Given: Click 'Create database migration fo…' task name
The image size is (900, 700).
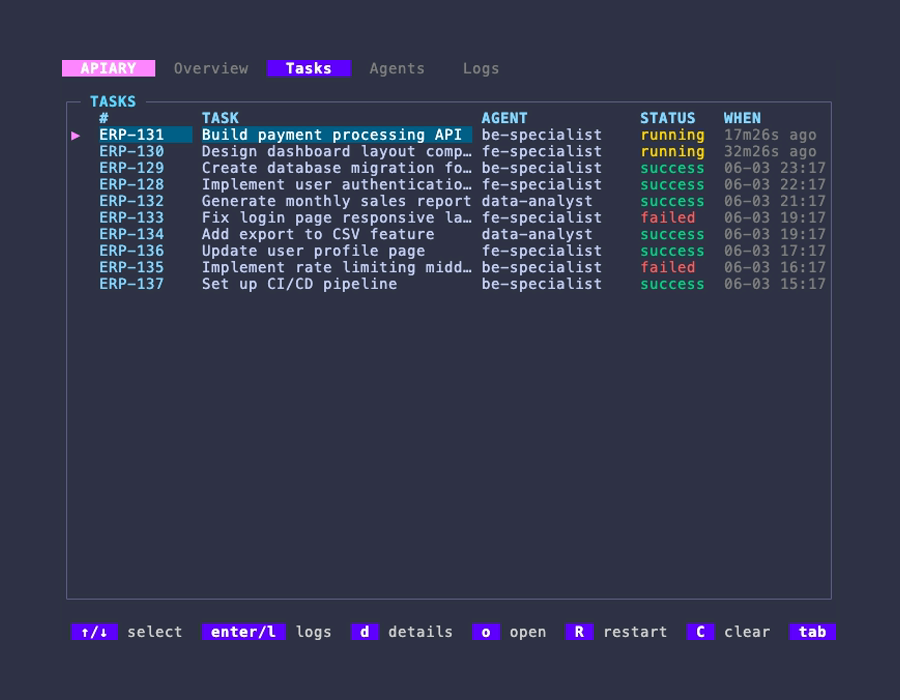Looking at the screenshot, I should 336,168.
